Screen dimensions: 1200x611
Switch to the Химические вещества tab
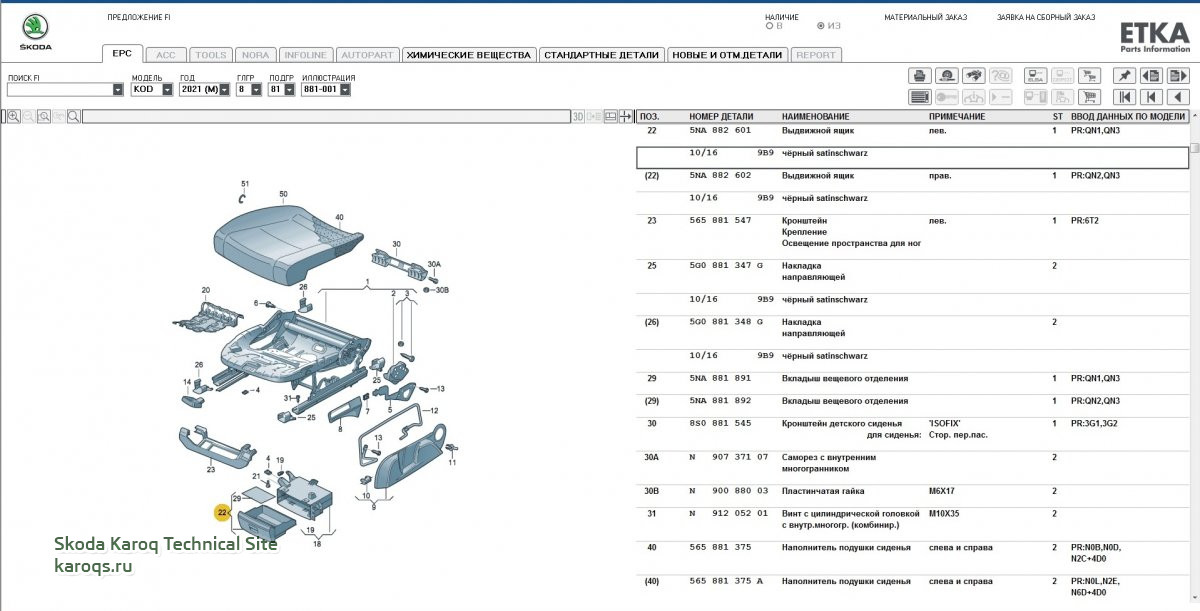(x=468, y=55)
